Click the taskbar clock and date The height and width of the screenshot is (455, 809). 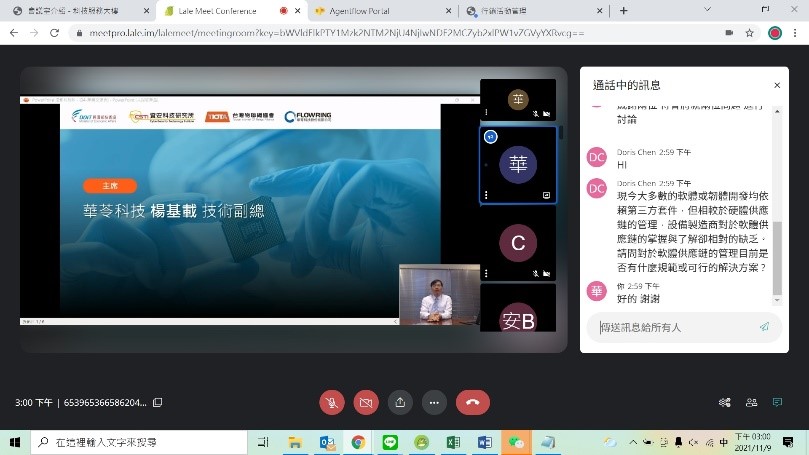coord(753,442)
